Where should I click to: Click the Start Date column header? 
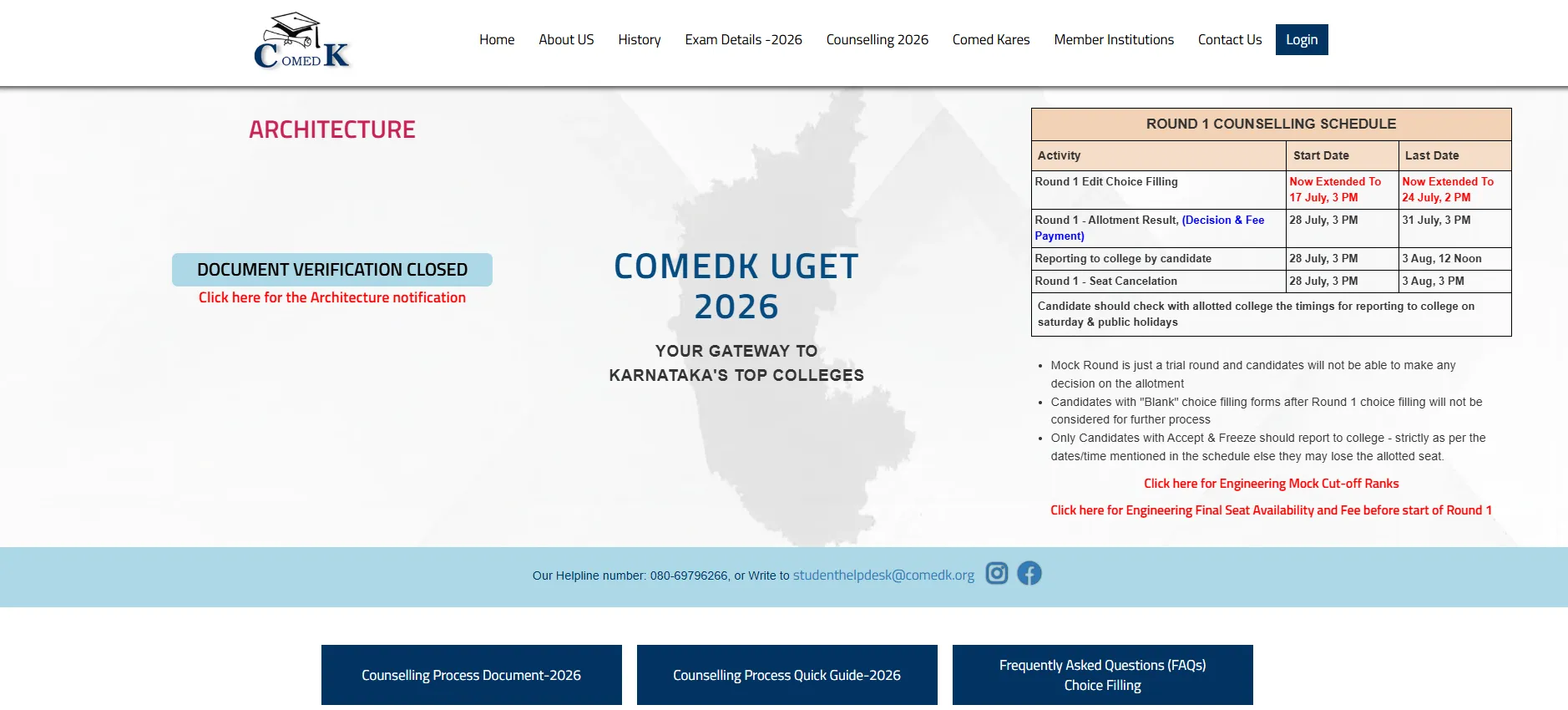coord(1343,155)
